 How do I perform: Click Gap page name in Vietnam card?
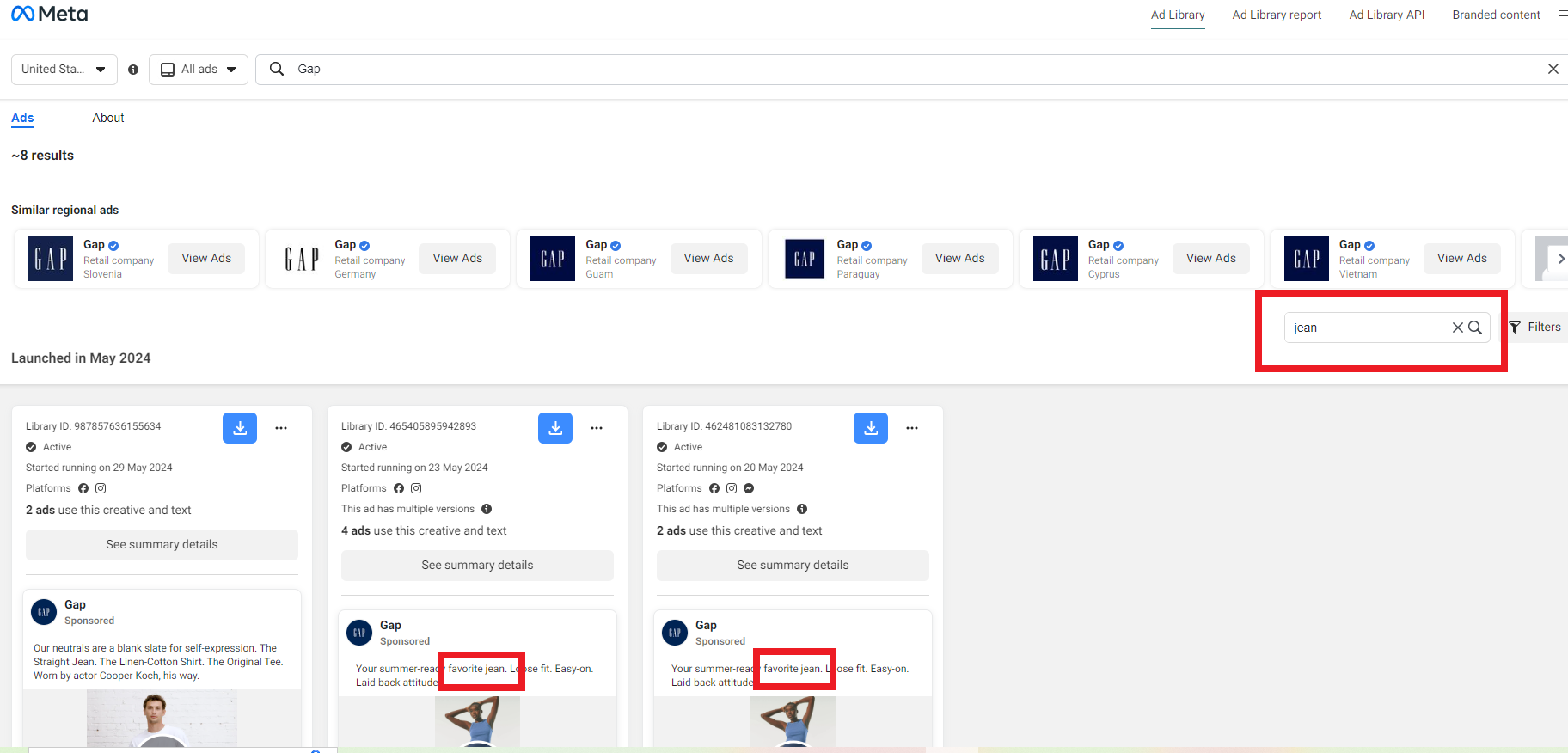pos(1350,245)
